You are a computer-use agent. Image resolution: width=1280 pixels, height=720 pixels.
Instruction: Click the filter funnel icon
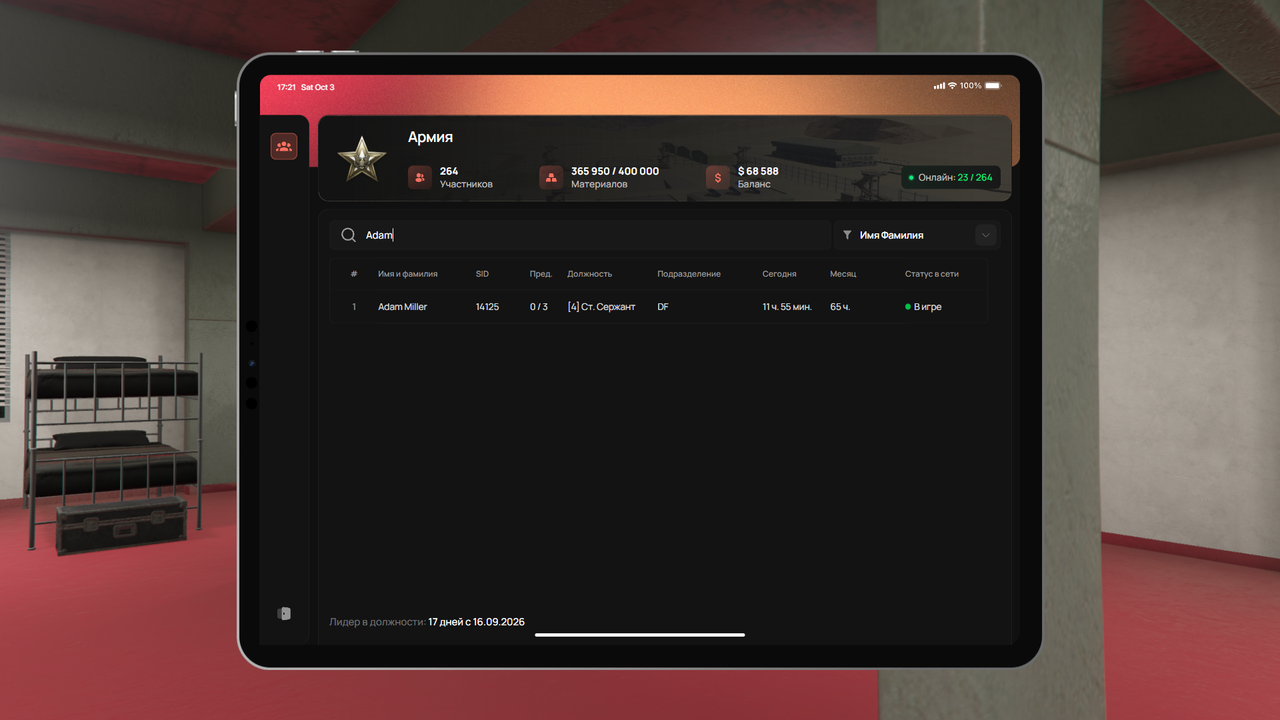point(847,235)
